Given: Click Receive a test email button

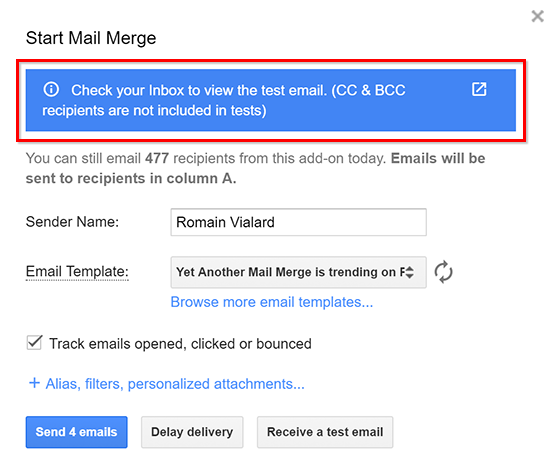Looking at the screenshot, I should click(325, 432).
